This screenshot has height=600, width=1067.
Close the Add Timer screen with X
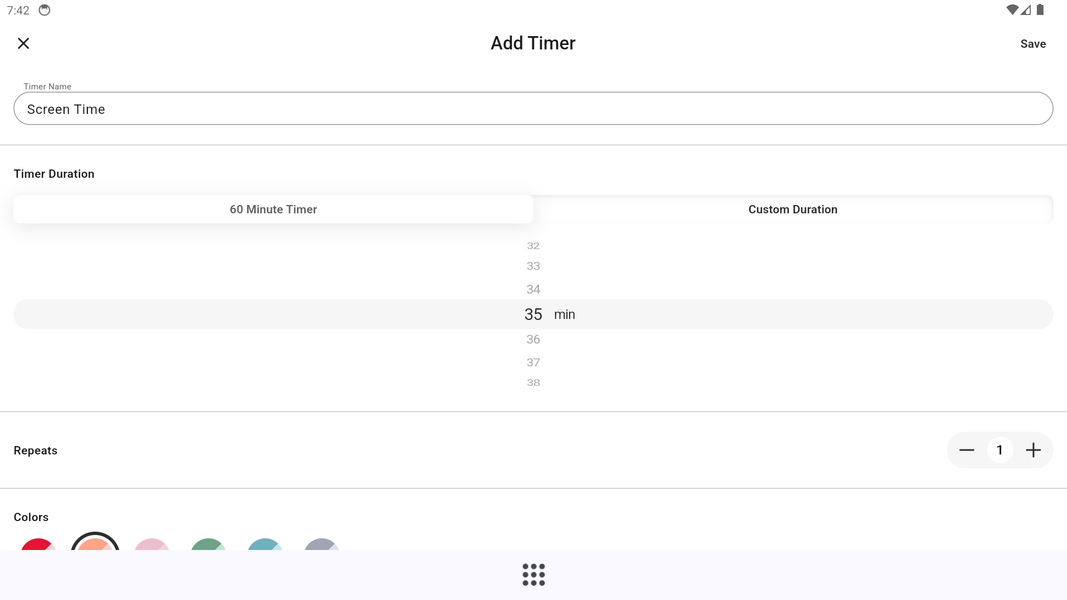pyautogui.click(x=23, y=44)
